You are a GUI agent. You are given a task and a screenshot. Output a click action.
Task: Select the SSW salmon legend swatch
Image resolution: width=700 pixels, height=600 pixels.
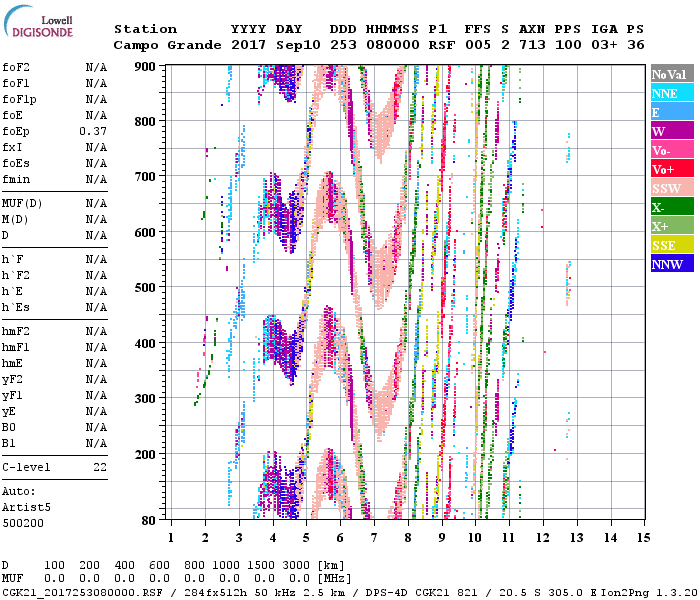point(672,188)
